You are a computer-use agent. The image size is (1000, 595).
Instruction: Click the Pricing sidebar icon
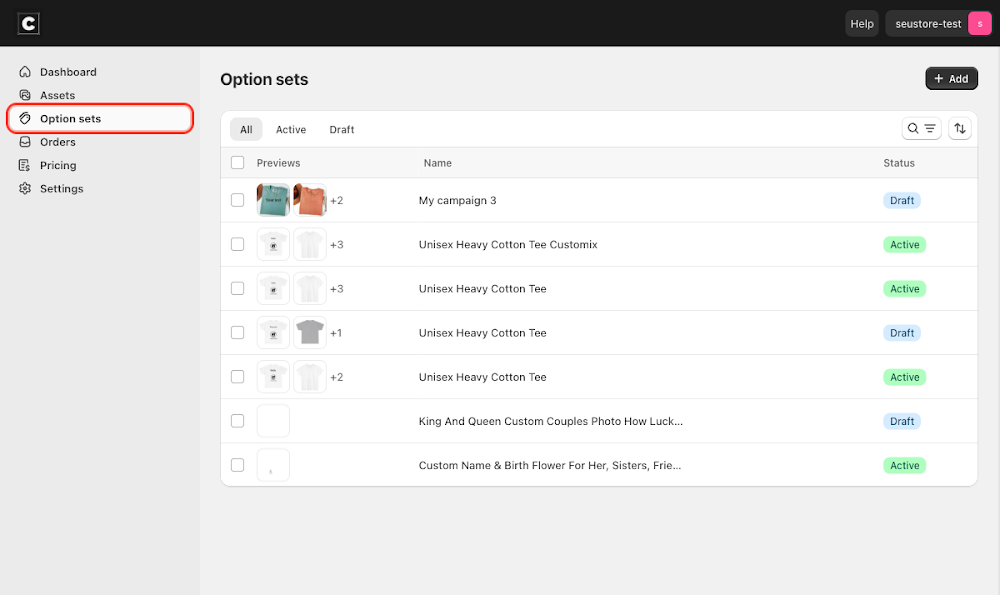pos(25,165)
